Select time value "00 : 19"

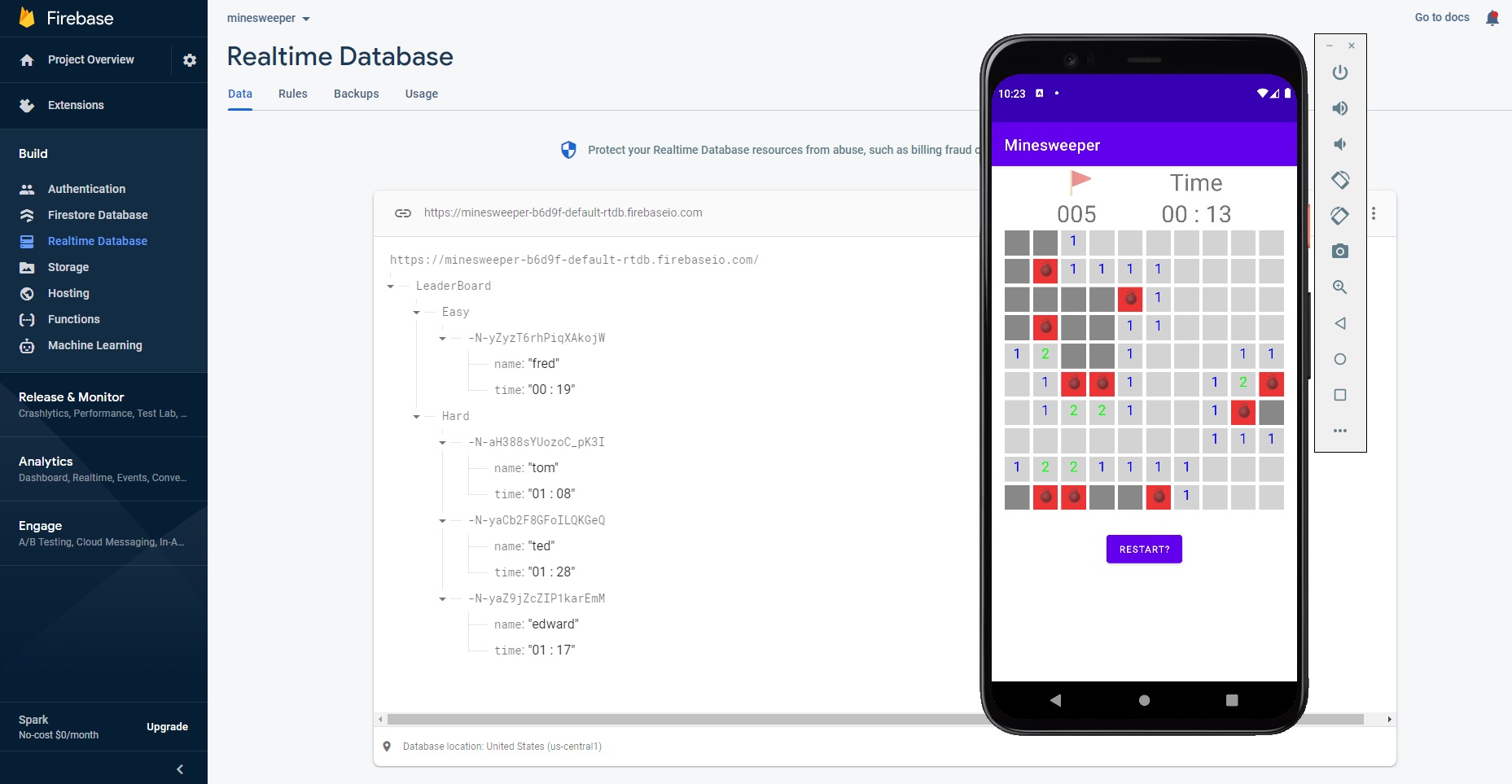tap(551, 390)
